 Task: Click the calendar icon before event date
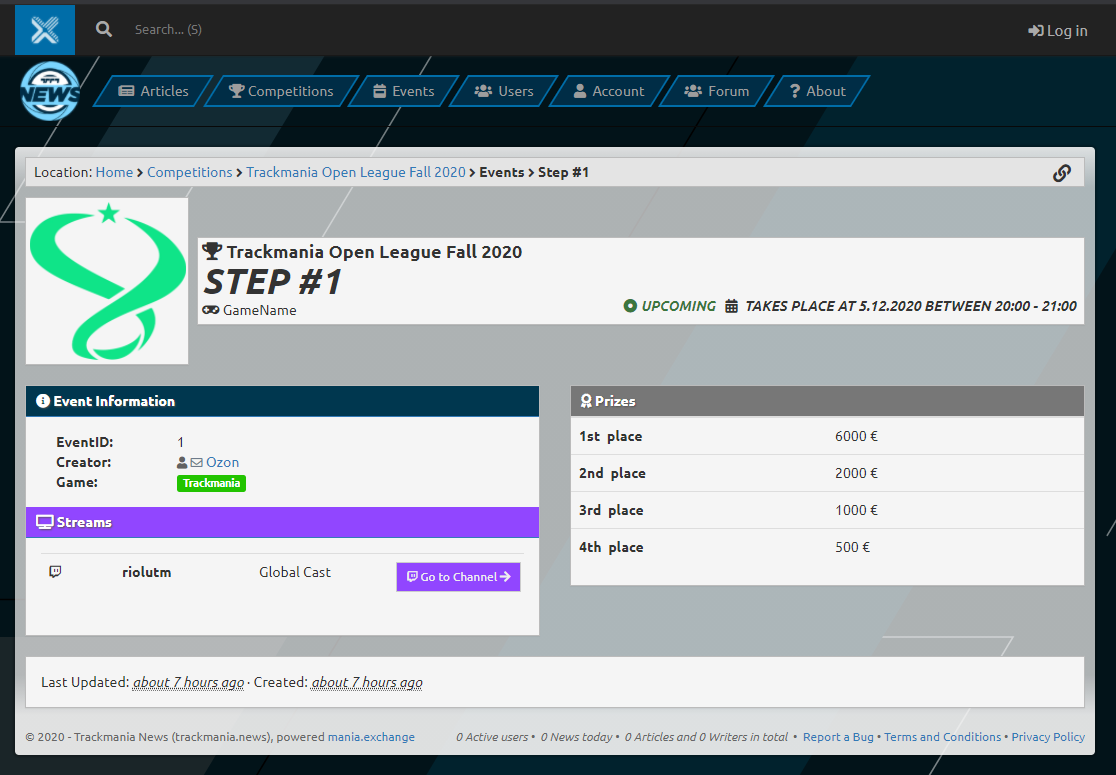(x=731, y=306)
